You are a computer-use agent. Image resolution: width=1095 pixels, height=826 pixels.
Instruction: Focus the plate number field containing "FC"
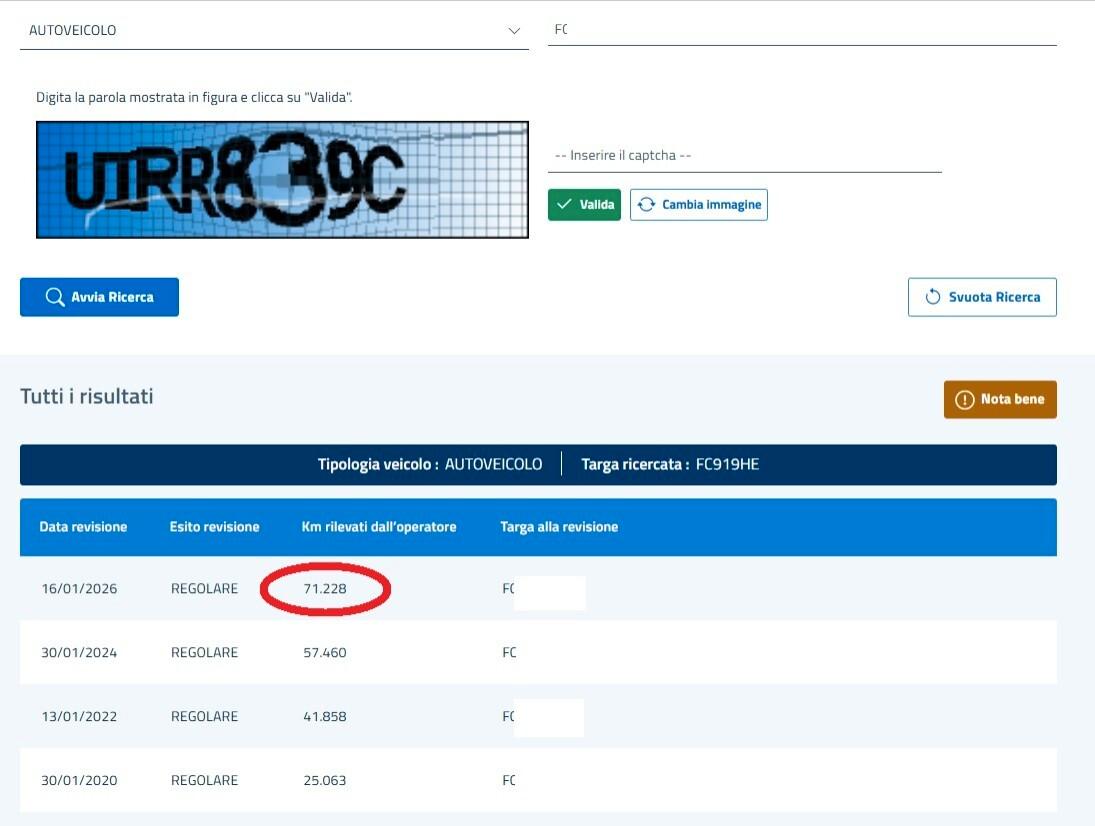[802, 29]
